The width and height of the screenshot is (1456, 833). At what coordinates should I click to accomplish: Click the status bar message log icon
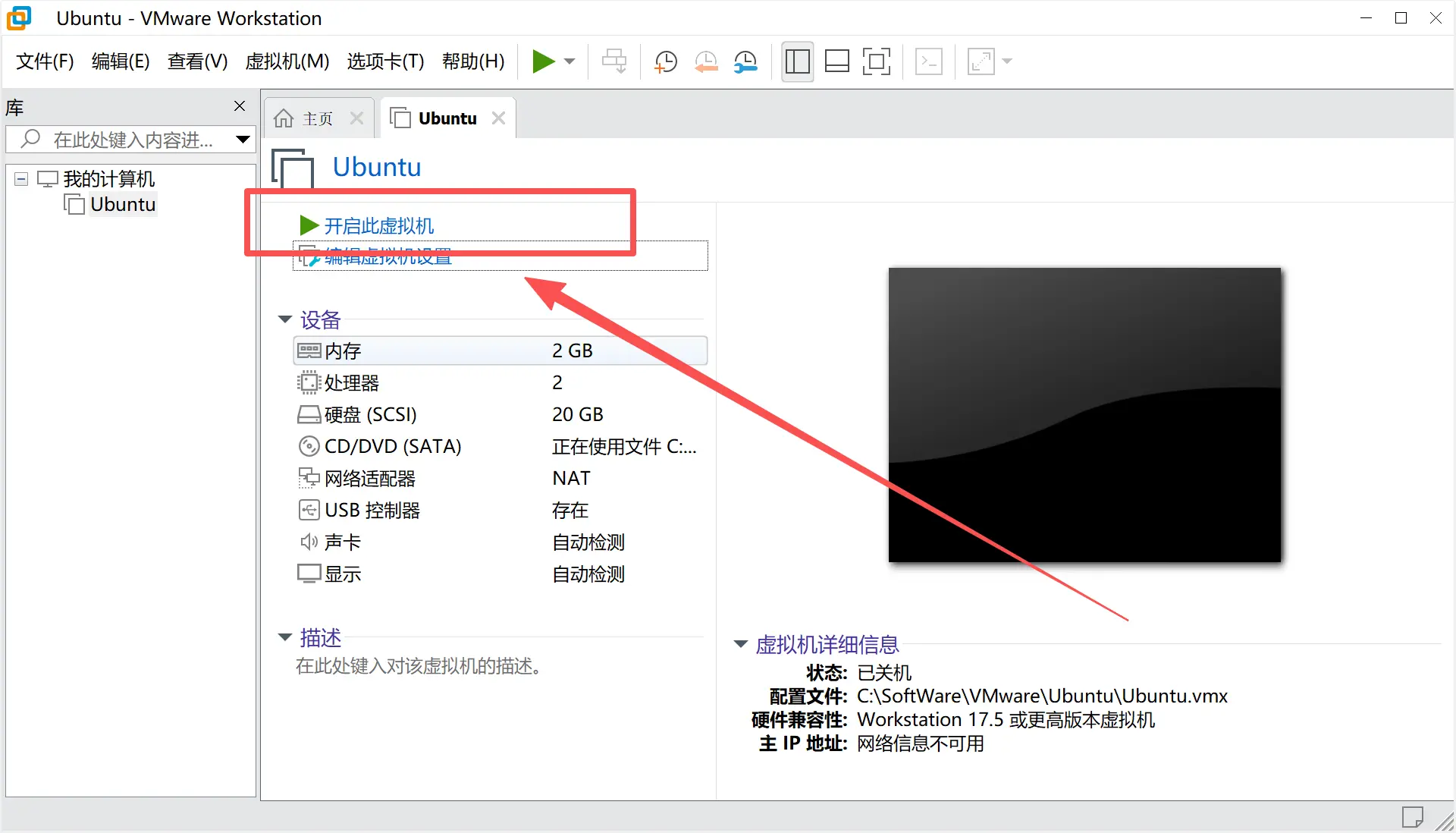coord(1412,817)
